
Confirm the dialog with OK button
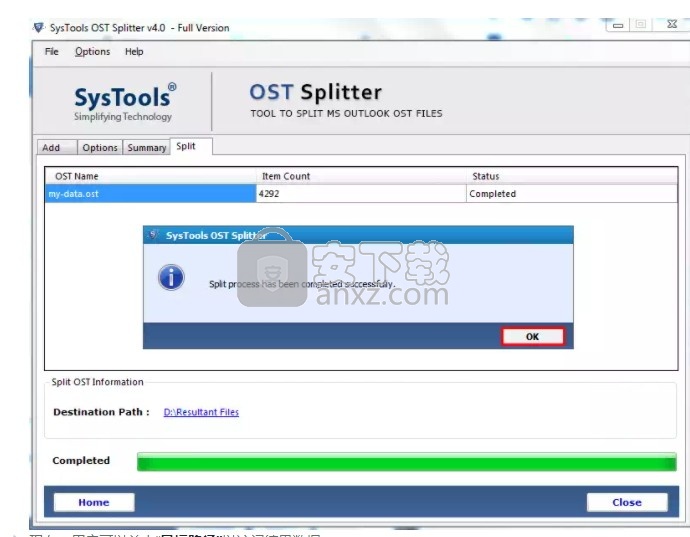tap(532, 337)
